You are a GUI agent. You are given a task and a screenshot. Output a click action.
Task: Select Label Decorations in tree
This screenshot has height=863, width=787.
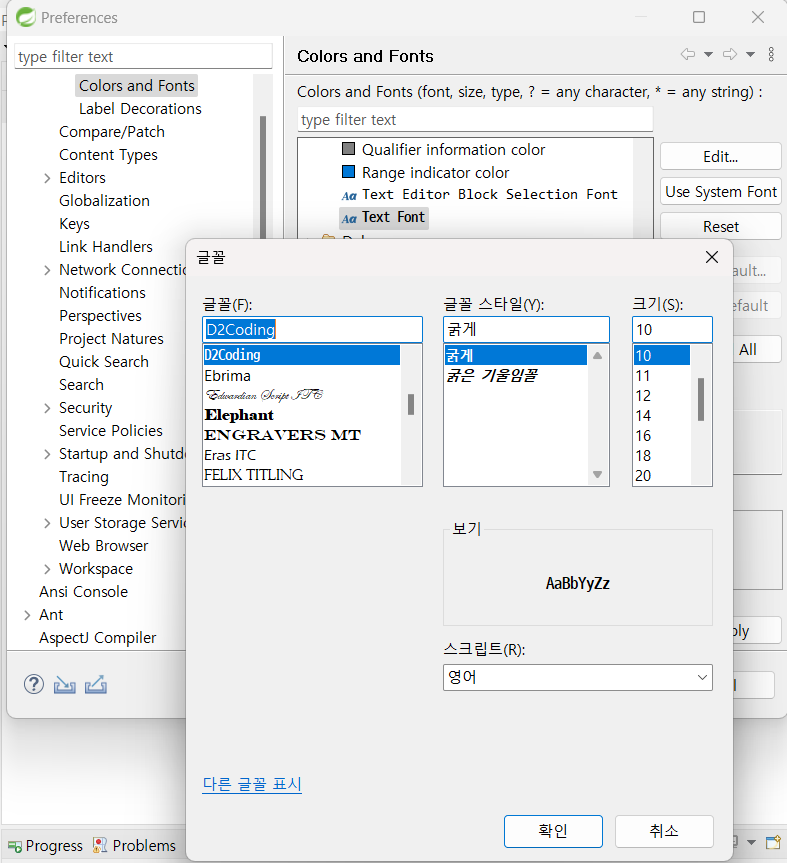140,109
